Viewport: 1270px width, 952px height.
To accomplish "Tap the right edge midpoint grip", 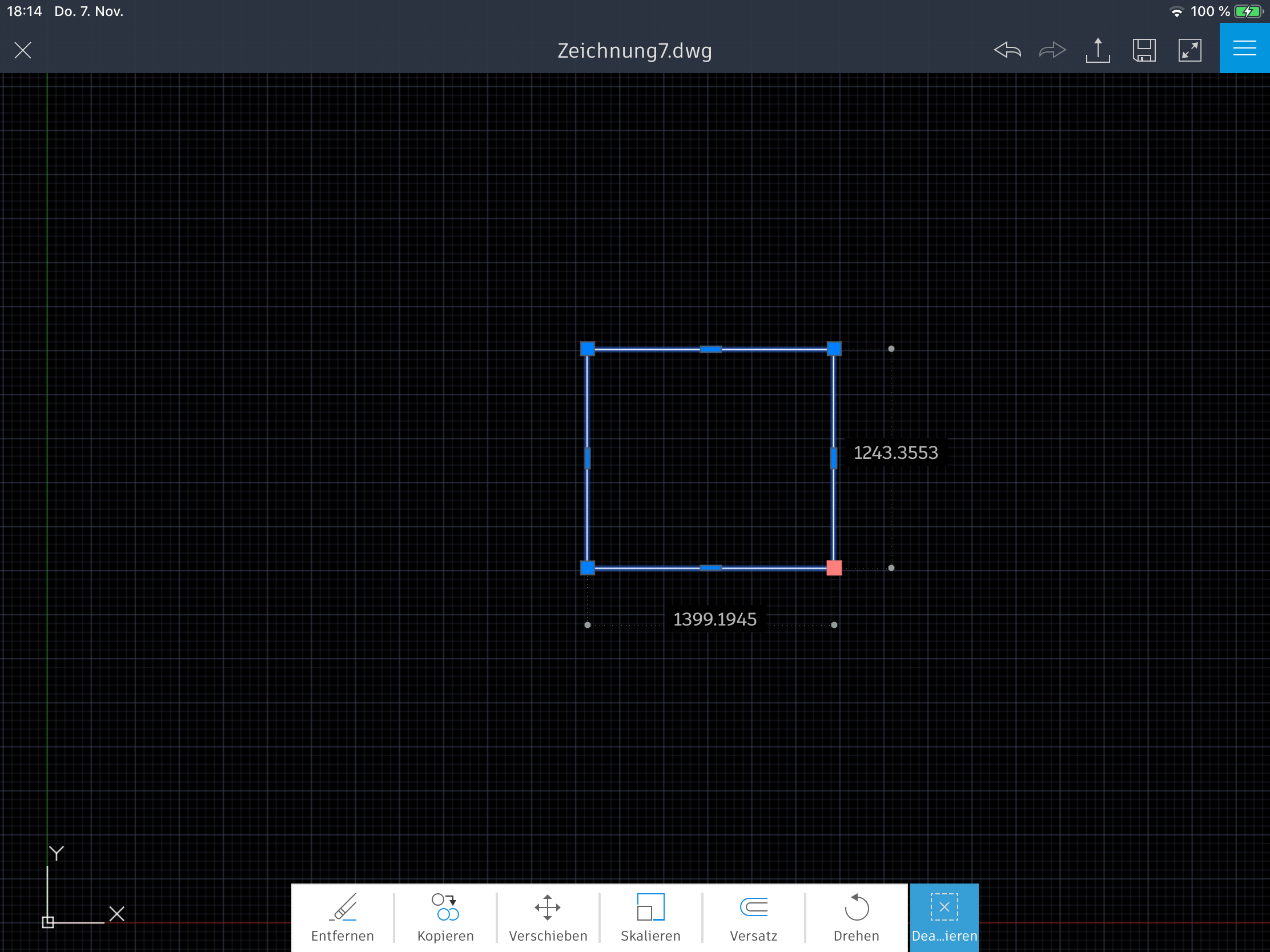I will 834,458.
